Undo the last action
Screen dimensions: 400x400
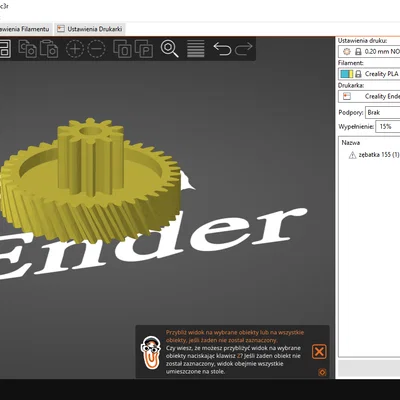coord(222,49)
